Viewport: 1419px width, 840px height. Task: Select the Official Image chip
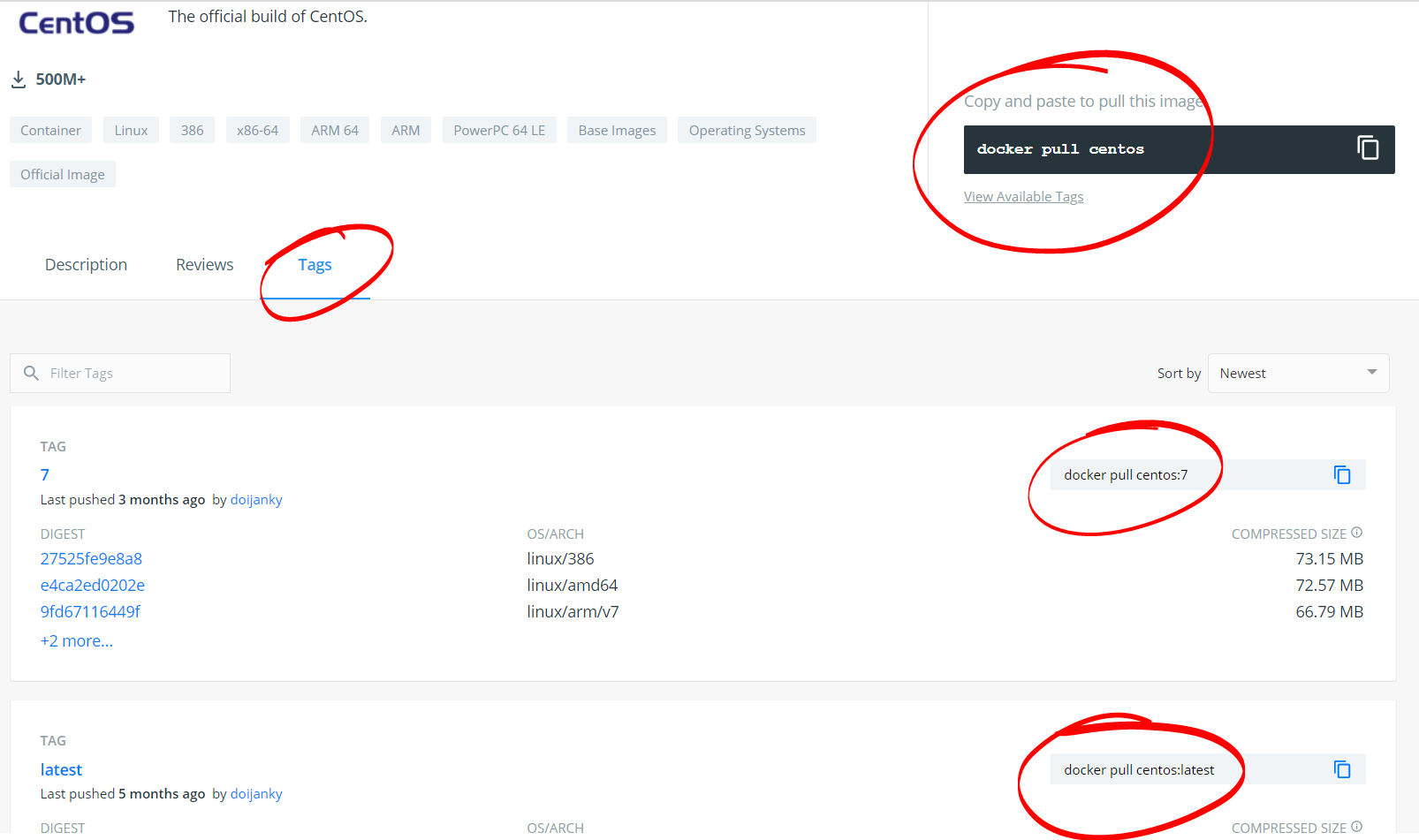pos(63,175)
